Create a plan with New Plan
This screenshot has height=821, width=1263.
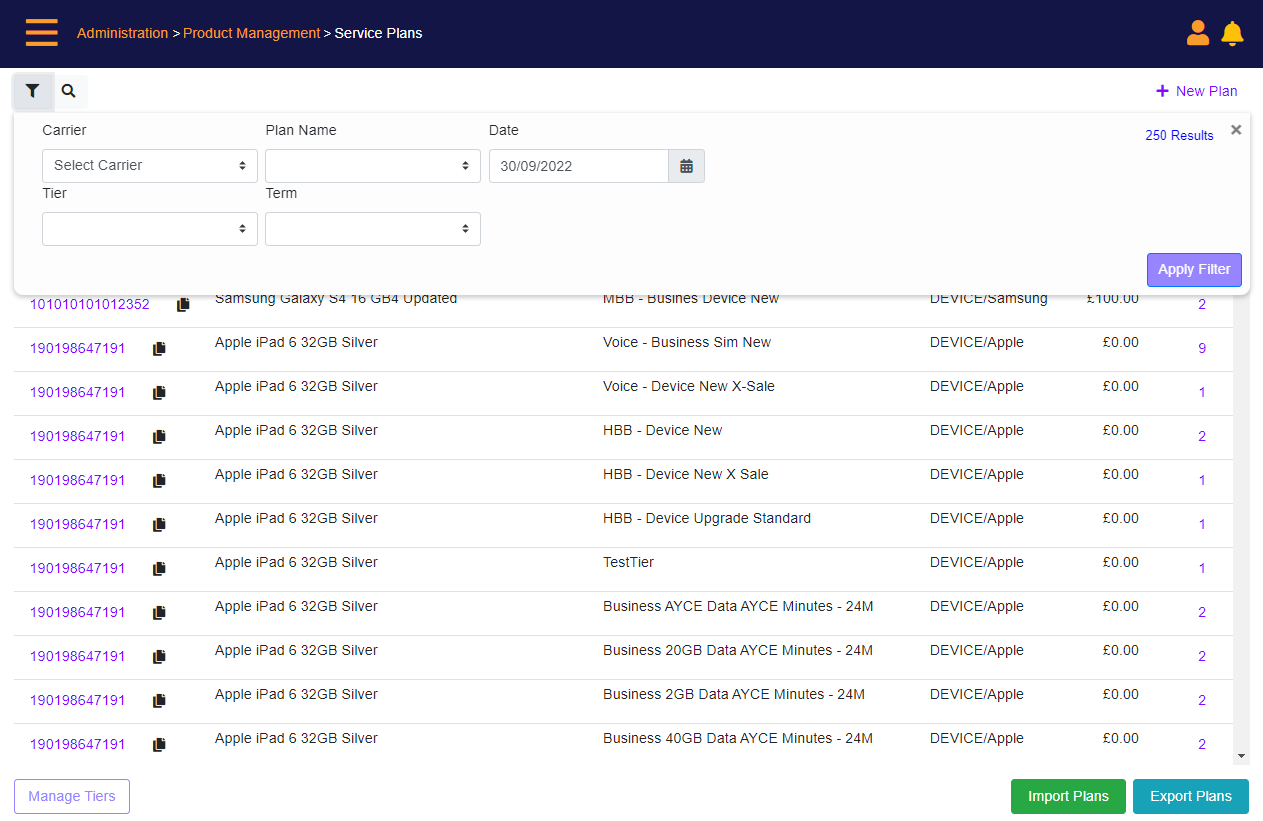(1197, 91)
